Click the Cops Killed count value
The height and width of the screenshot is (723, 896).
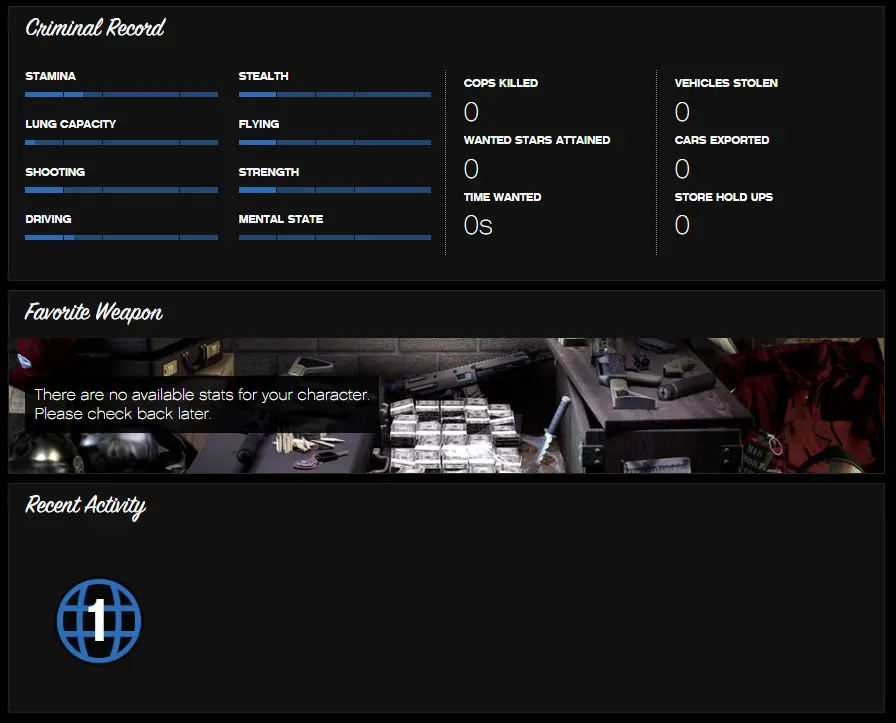[x=471, y=111]
